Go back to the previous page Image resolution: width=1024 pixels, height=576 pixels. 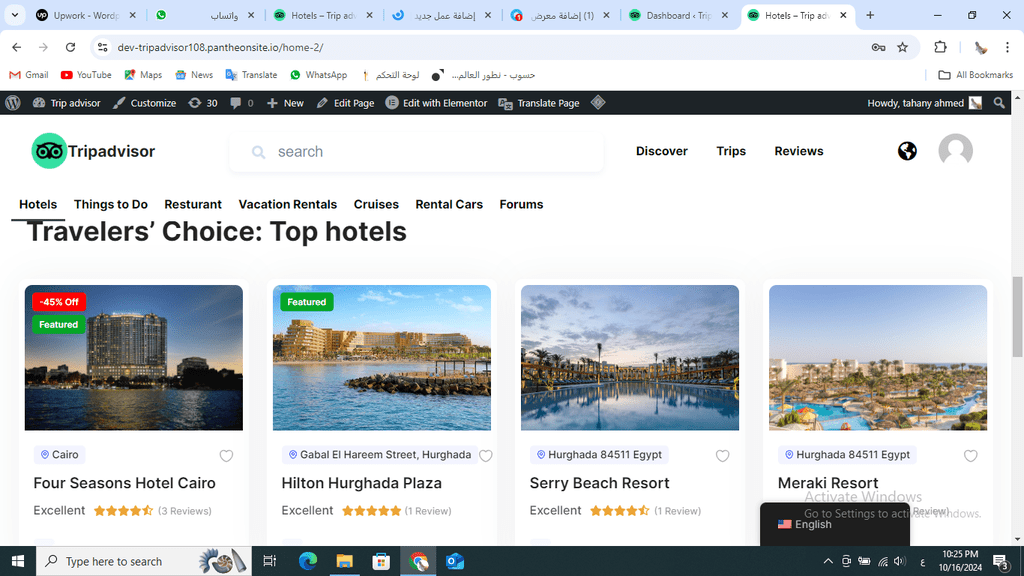(x=17, y=47)
